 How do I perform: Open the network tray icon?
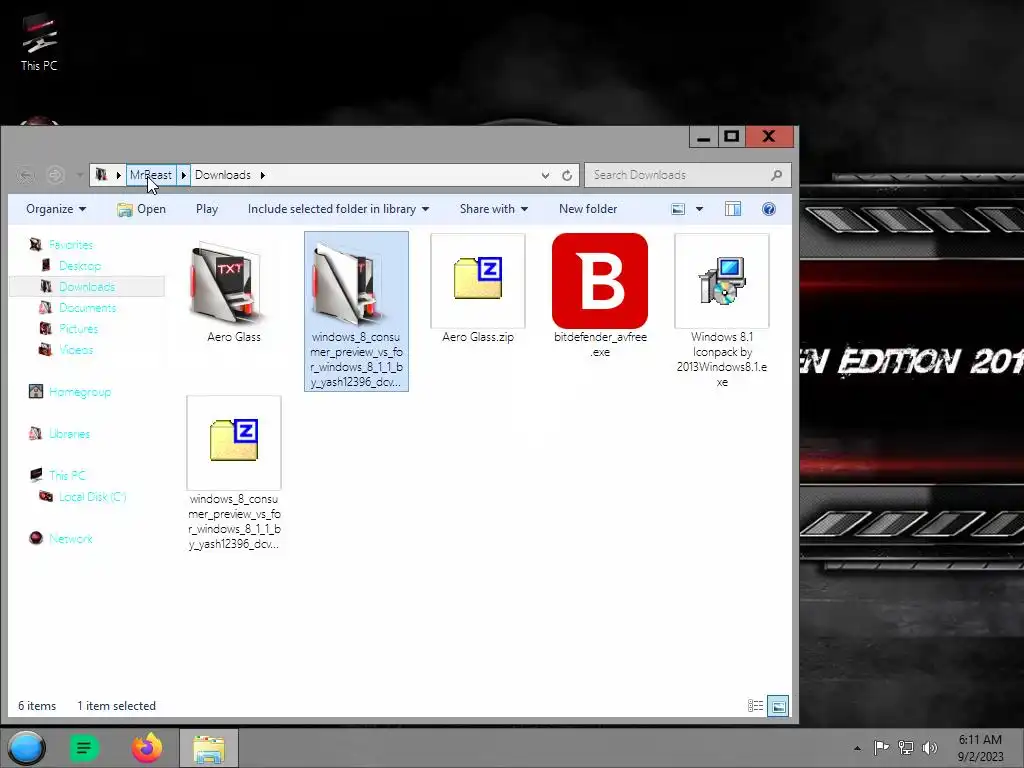point(905,747)
